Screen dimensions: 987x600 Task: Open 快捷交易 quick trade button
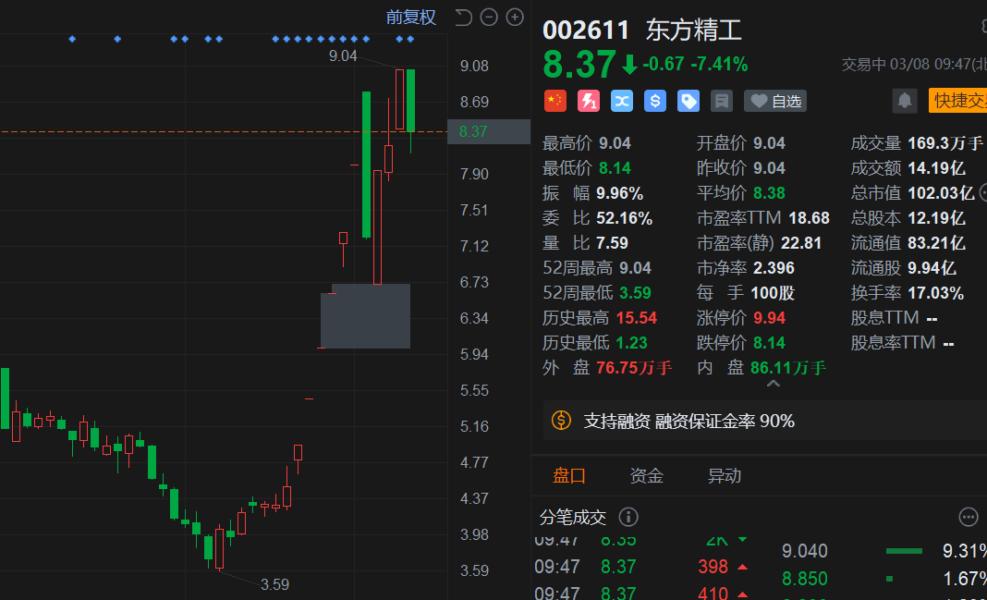click(x=957, y=101)
